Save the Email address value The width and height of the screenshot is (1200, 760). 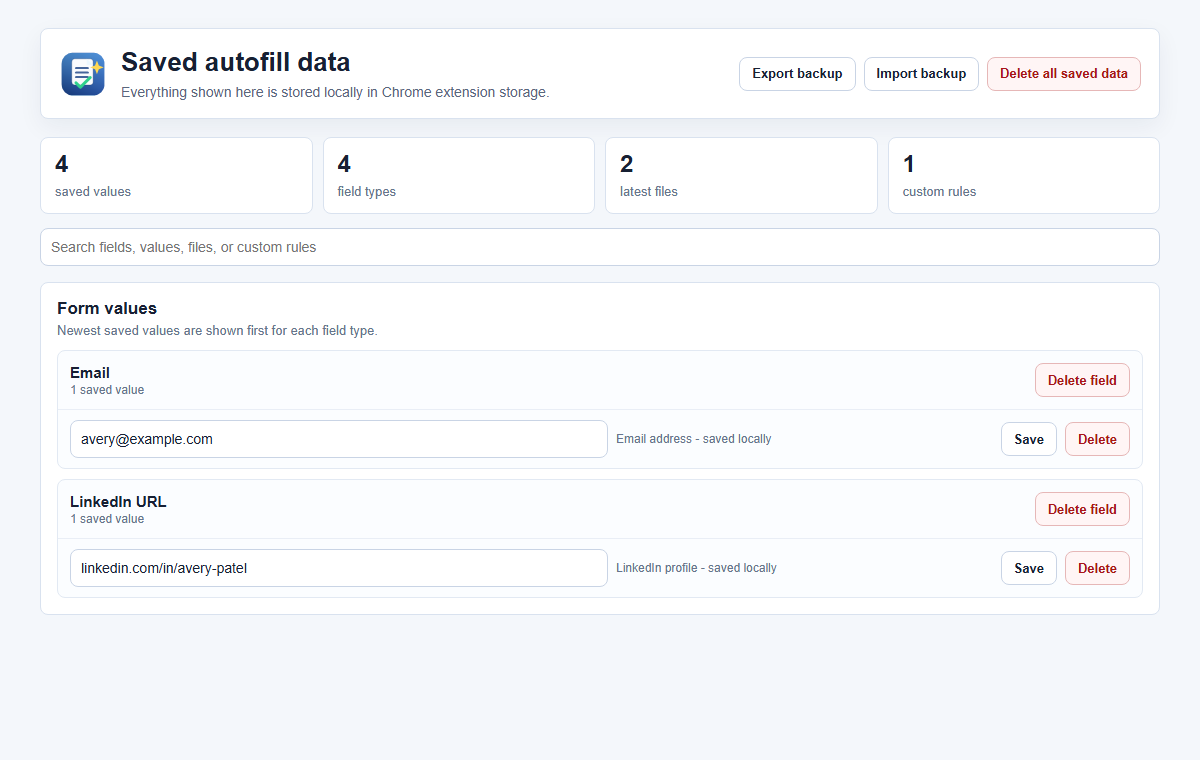coord(1029,439)
